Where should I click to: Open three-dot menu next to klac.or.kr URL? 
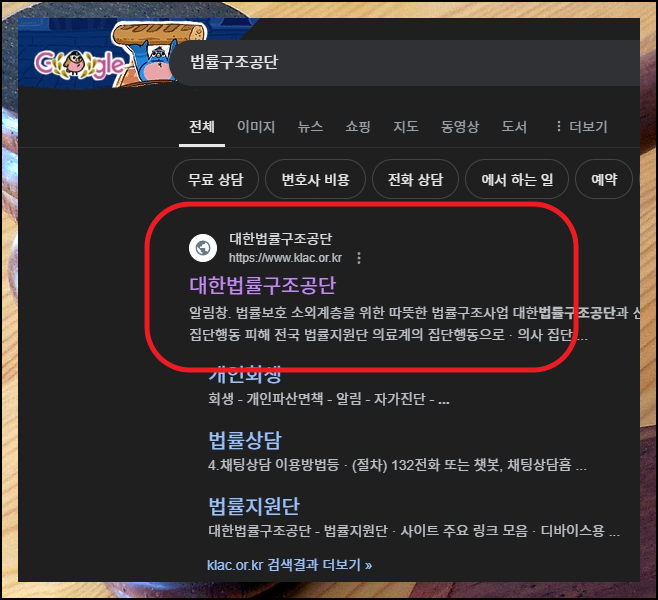tap(359, 258)
